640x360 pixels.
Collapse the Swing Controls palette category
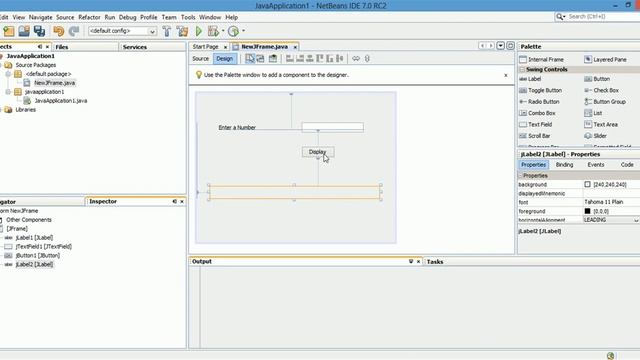click(522, 70)
